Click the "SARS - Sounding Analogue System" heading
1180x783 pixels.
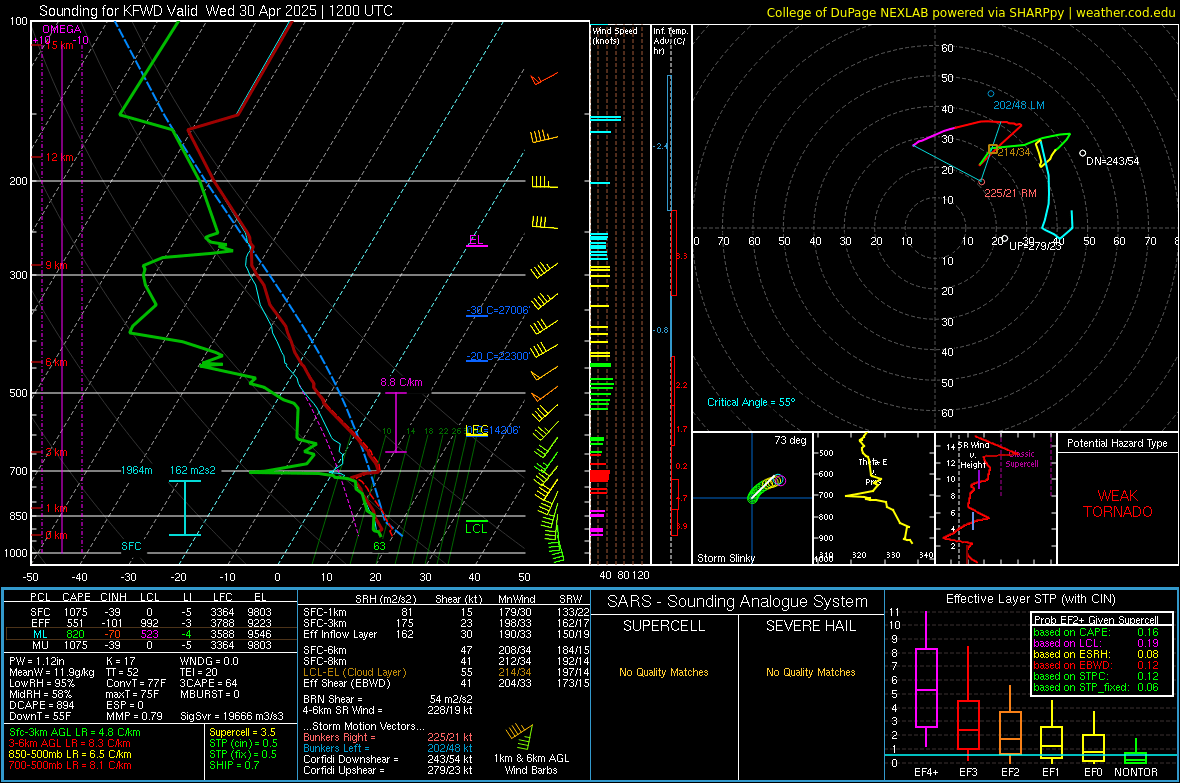pos(738,602)
